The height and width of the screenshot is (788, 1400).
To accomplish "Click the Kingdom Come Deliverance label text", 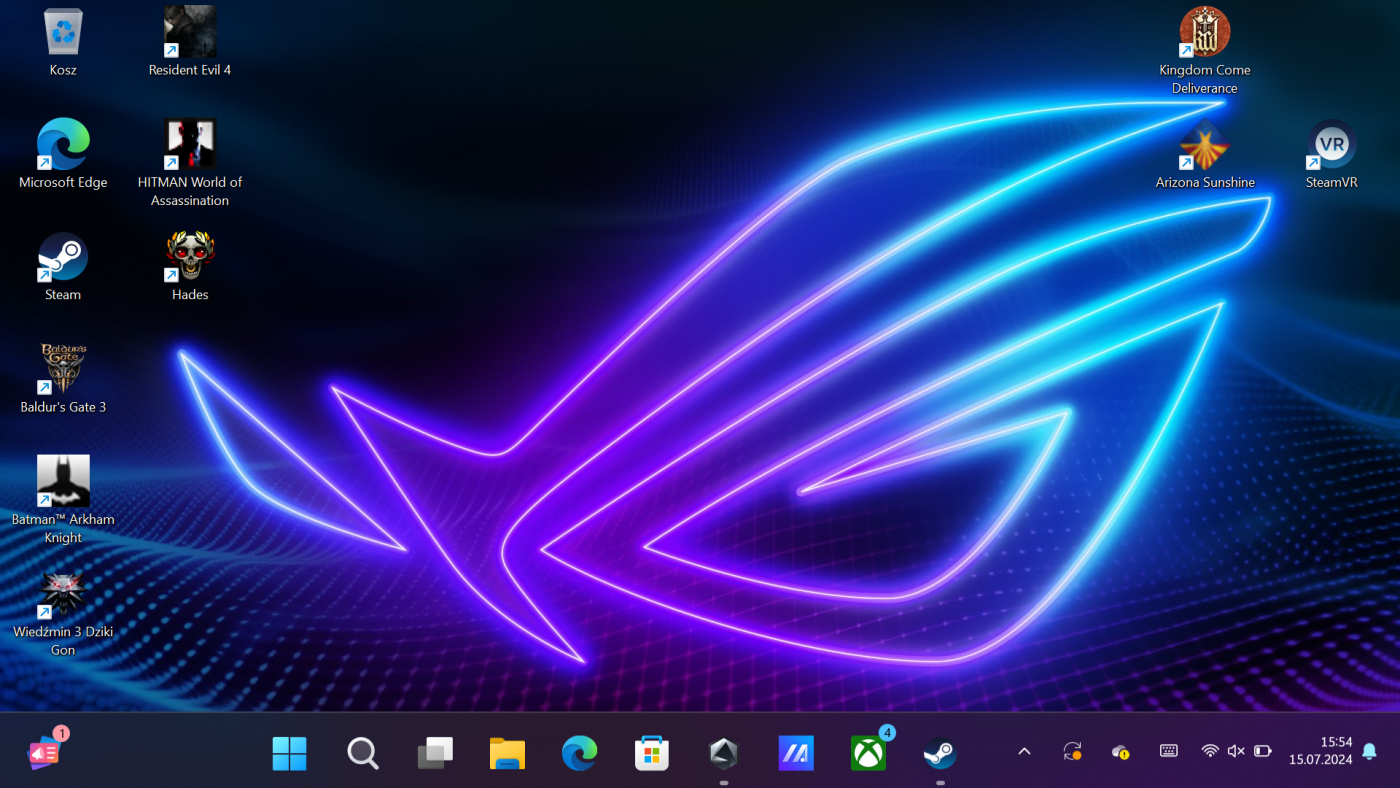I will click(1205, 79).
